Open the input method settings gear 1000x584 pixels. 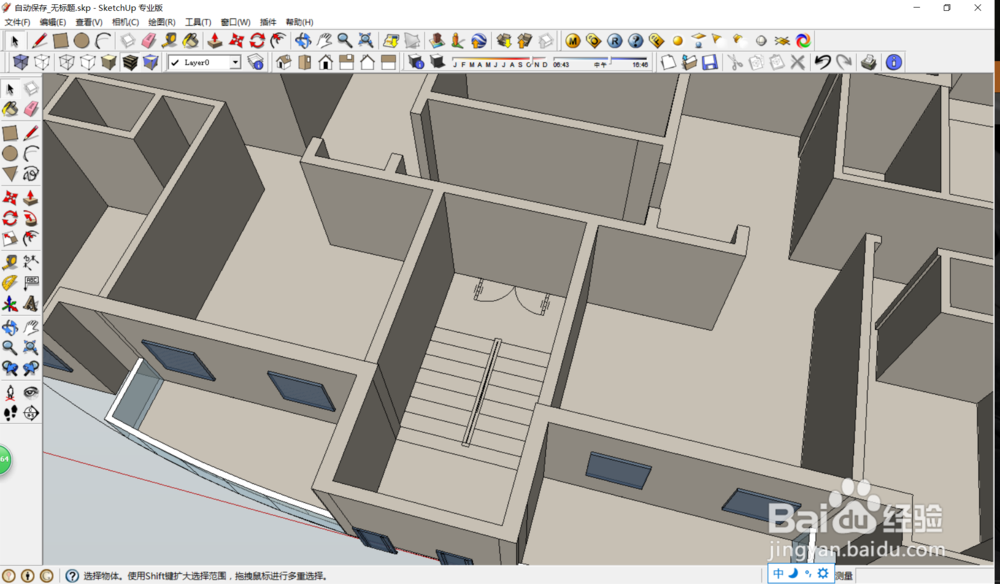point(823,573)
